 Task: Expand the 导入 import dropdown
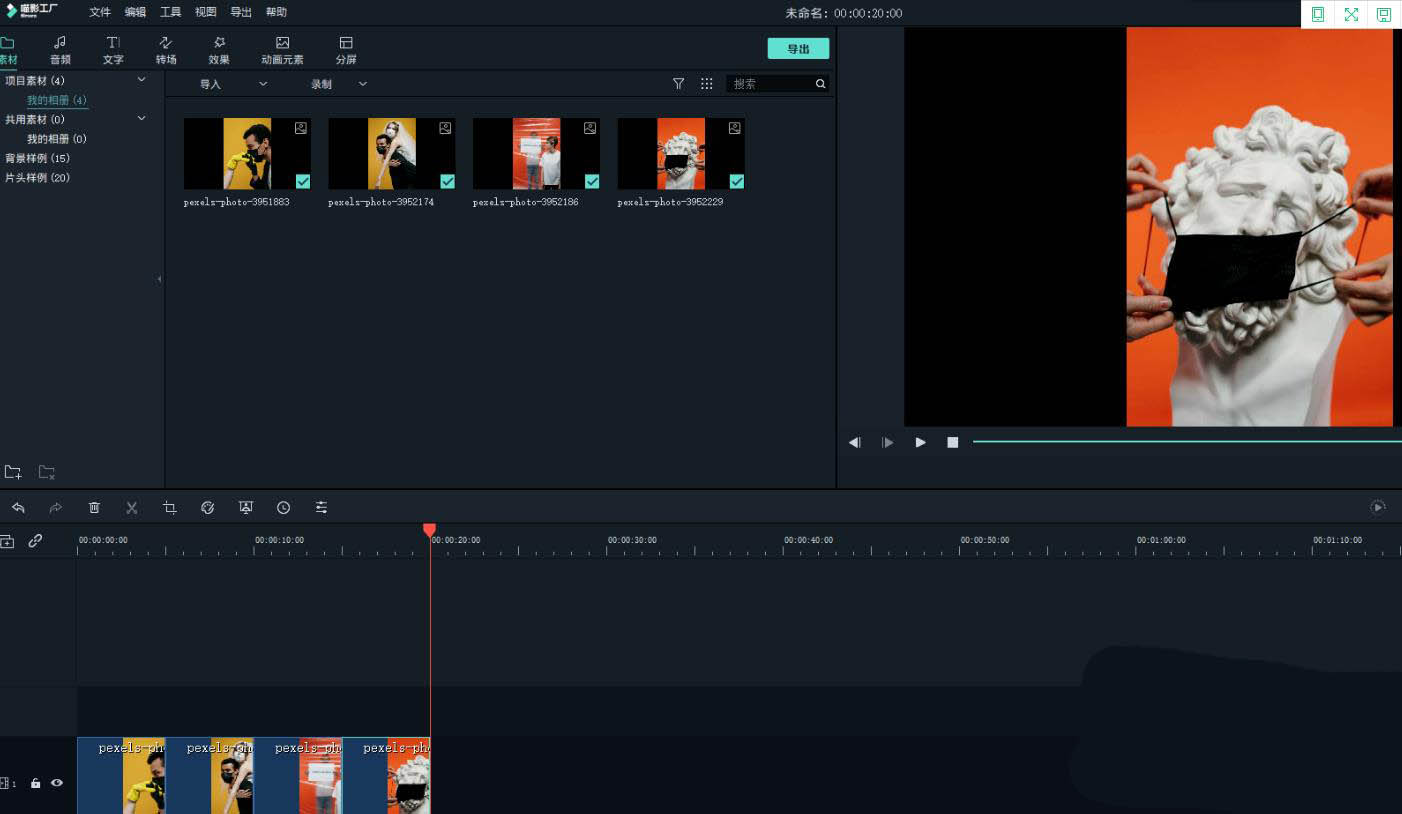click(x=234, y=84)
